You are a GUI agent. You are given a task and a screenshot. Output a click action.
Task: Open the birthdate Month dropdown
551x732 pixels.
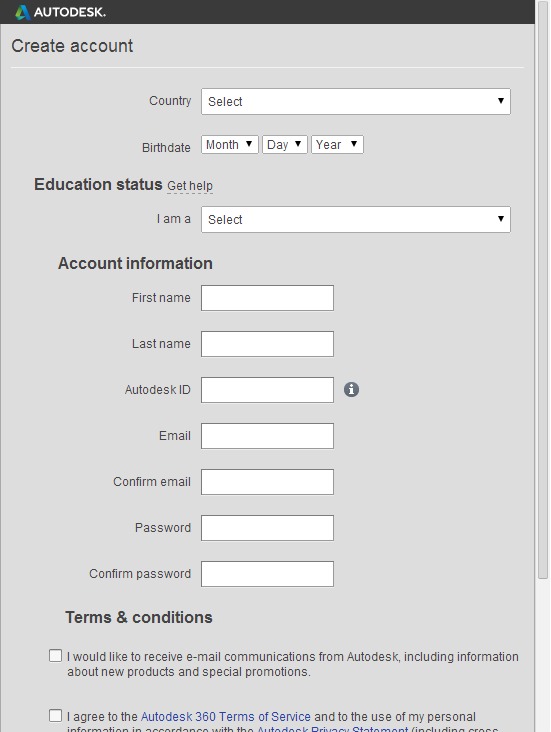[x=229, y=145]
